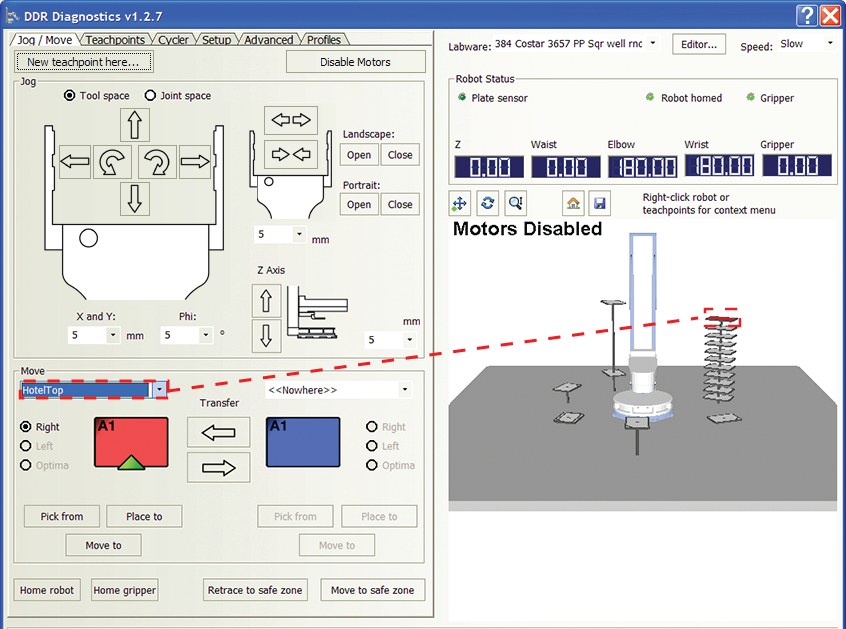Click the home view icon
Screen dimensions: 846x629
tap(573, 203)
